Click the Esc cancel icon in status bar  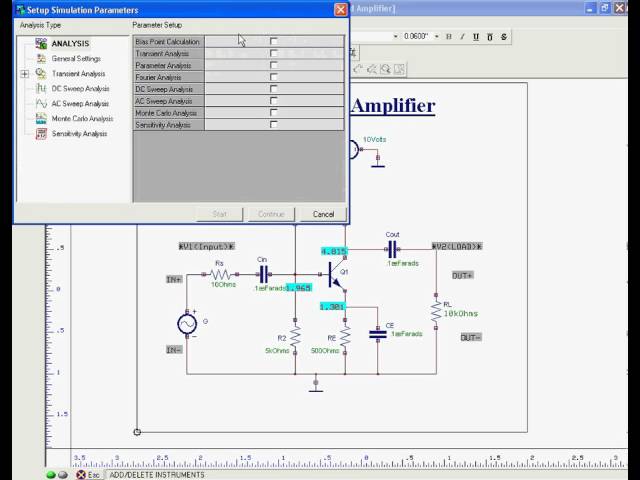[81, 475]
